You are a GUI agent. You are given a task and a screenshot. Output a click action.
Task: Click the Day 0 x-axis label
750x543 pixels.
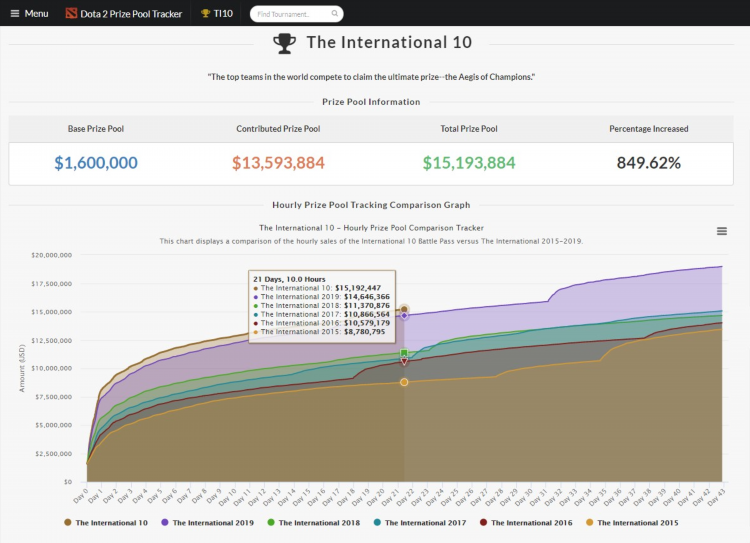point(81,496)
